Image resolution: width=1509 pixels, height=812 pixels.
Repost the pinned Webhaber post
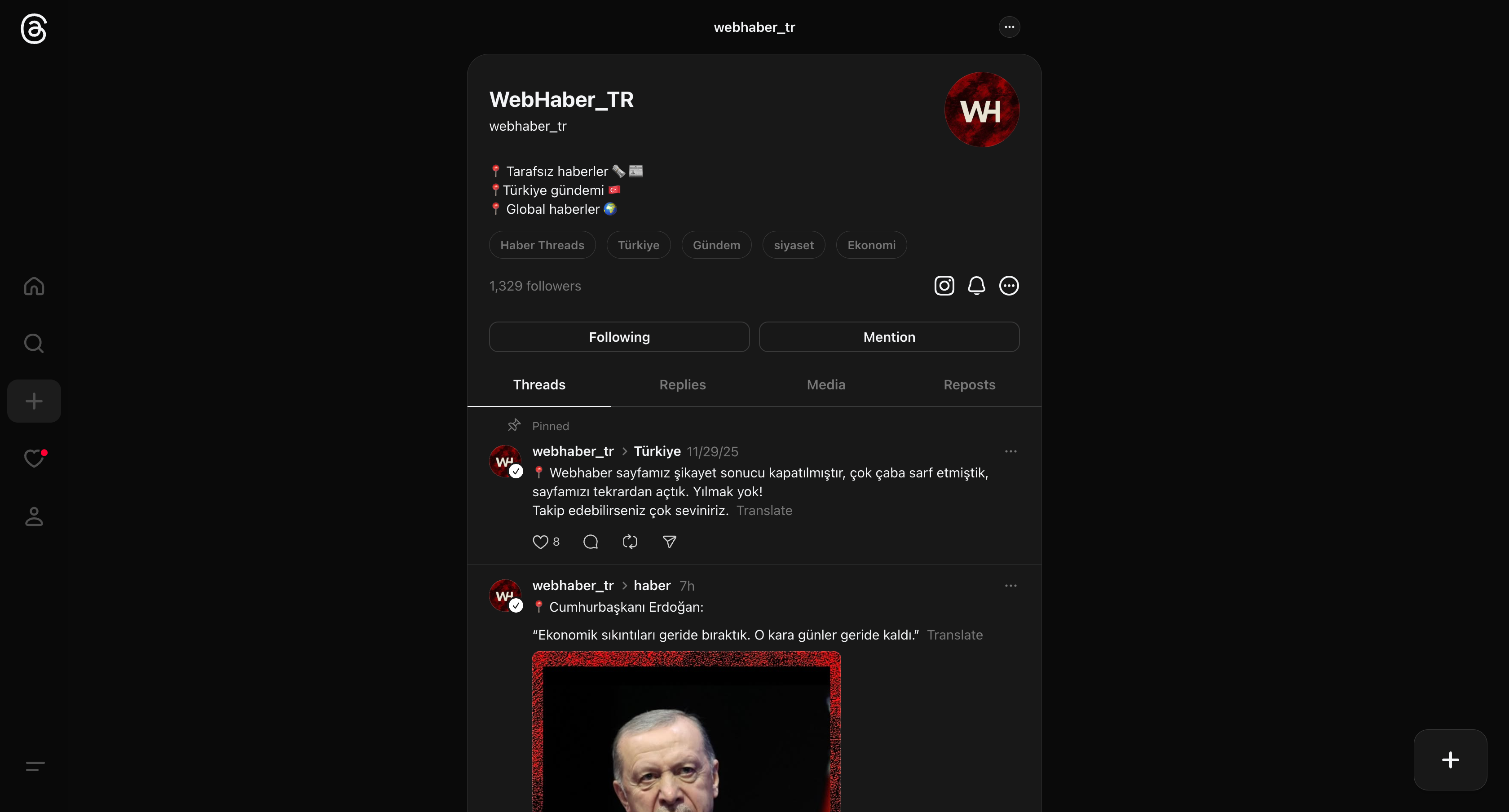click(630, 542)
